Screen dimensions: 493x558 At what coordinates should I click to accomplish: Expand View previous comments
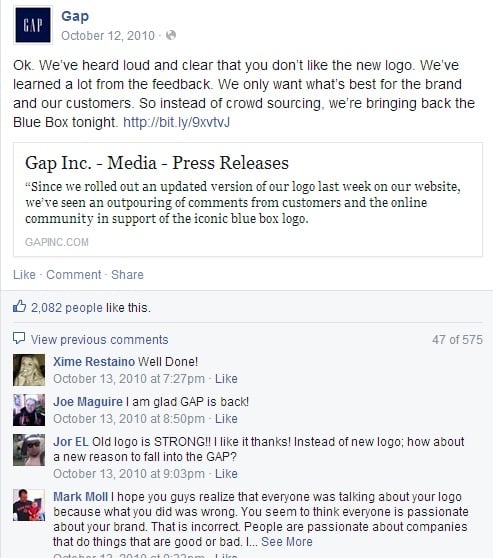tap(99, 339)
